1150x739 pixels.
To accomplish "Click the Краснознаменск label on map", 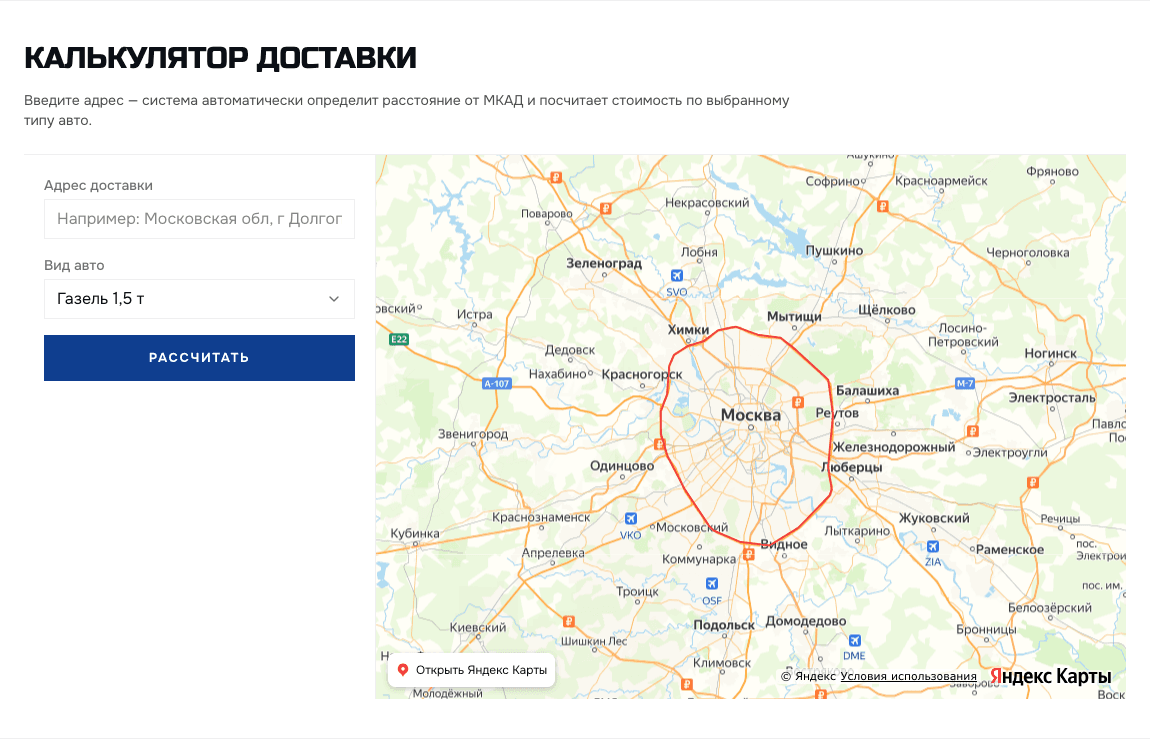I will pos(541,517).
